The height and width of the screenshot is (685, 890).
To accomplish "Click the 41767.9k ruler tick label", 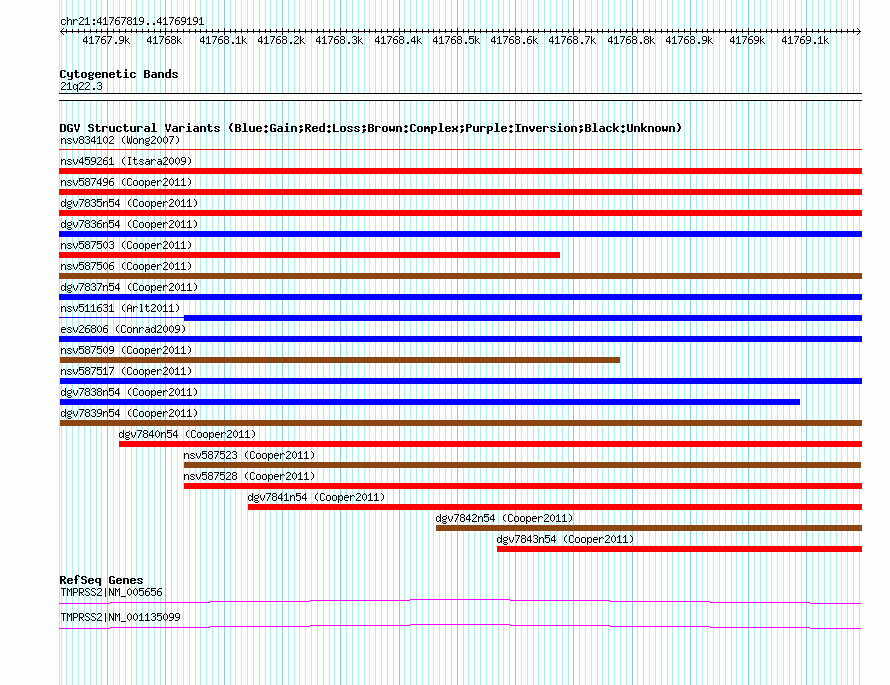I will 106,41.
